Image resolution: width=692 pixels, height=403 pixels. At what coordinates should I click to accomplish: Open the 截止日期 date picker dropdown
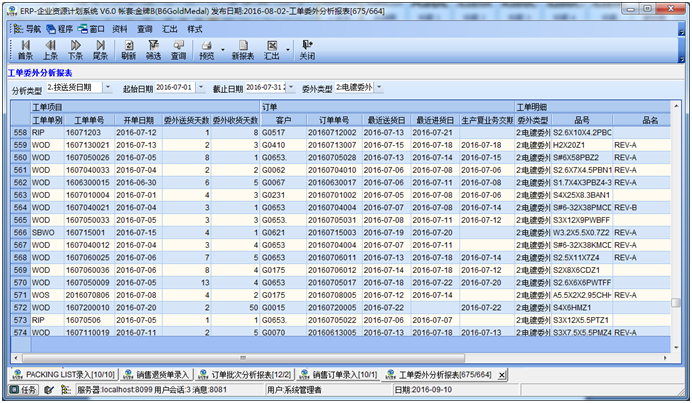[291, 88]
